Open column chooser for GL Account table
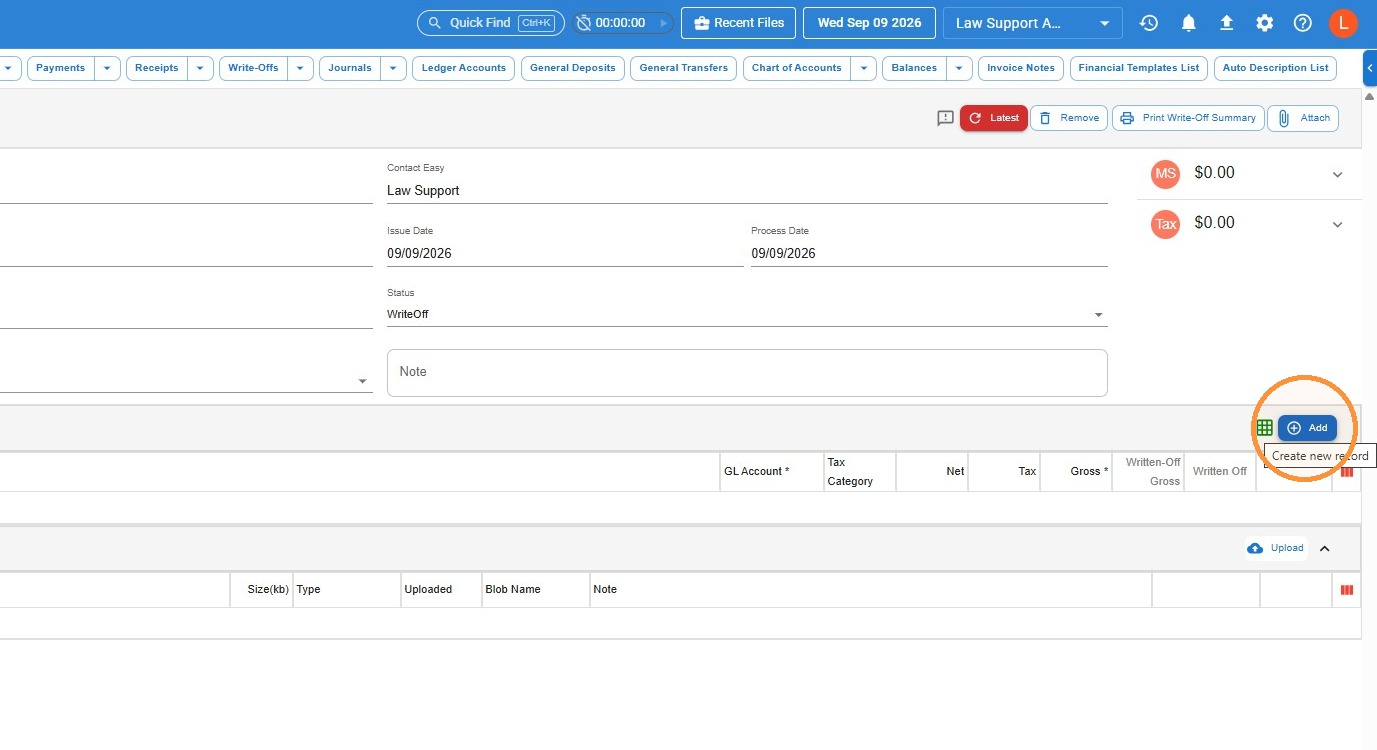This screenshot has width=1377, height=750. [1347, 472]
